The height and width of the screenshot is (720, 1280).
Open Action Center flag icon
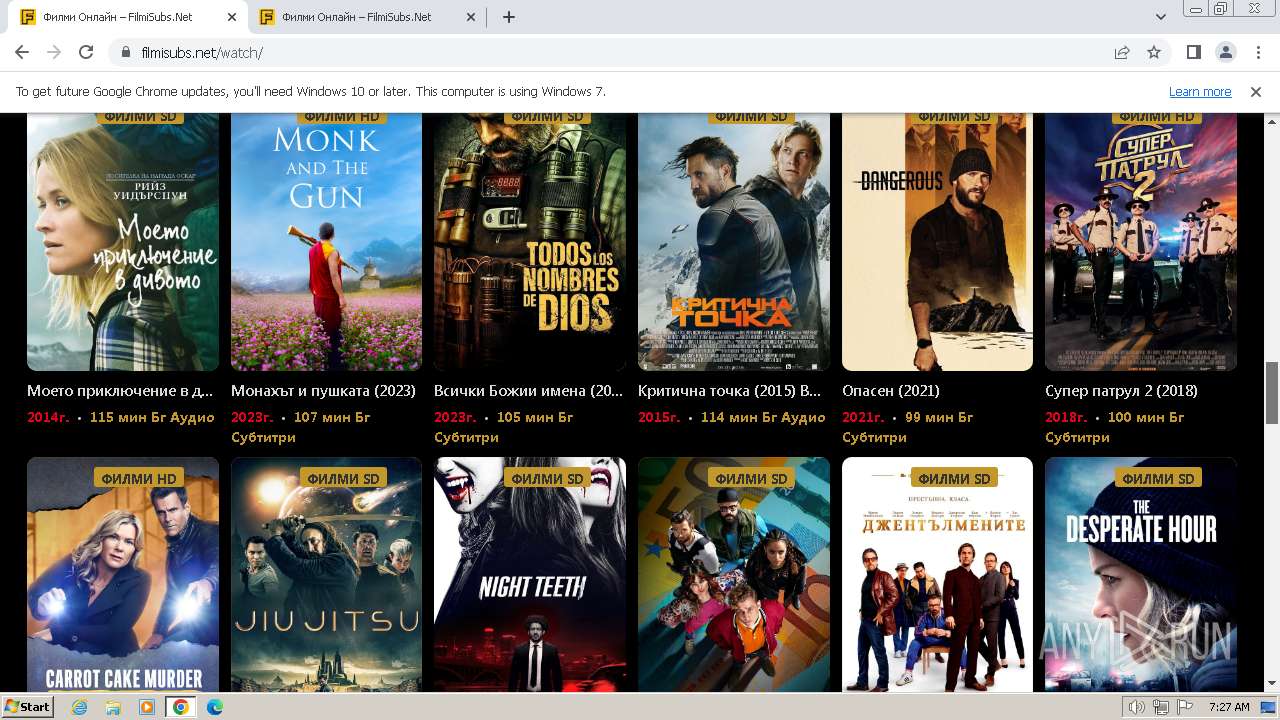pyautogui.click(x=1184, y=707)
